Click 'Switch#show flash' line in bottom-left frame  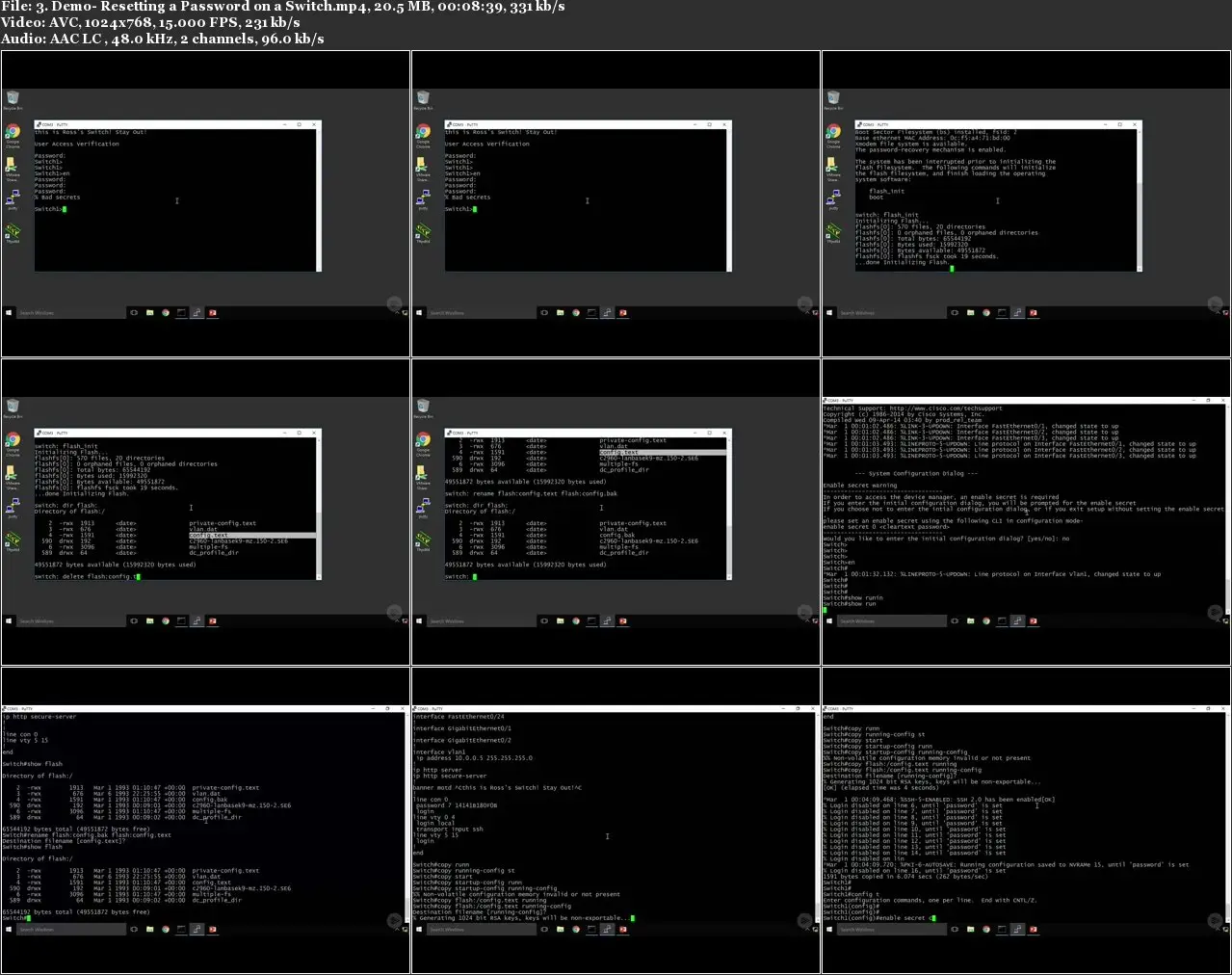(32, 764)
